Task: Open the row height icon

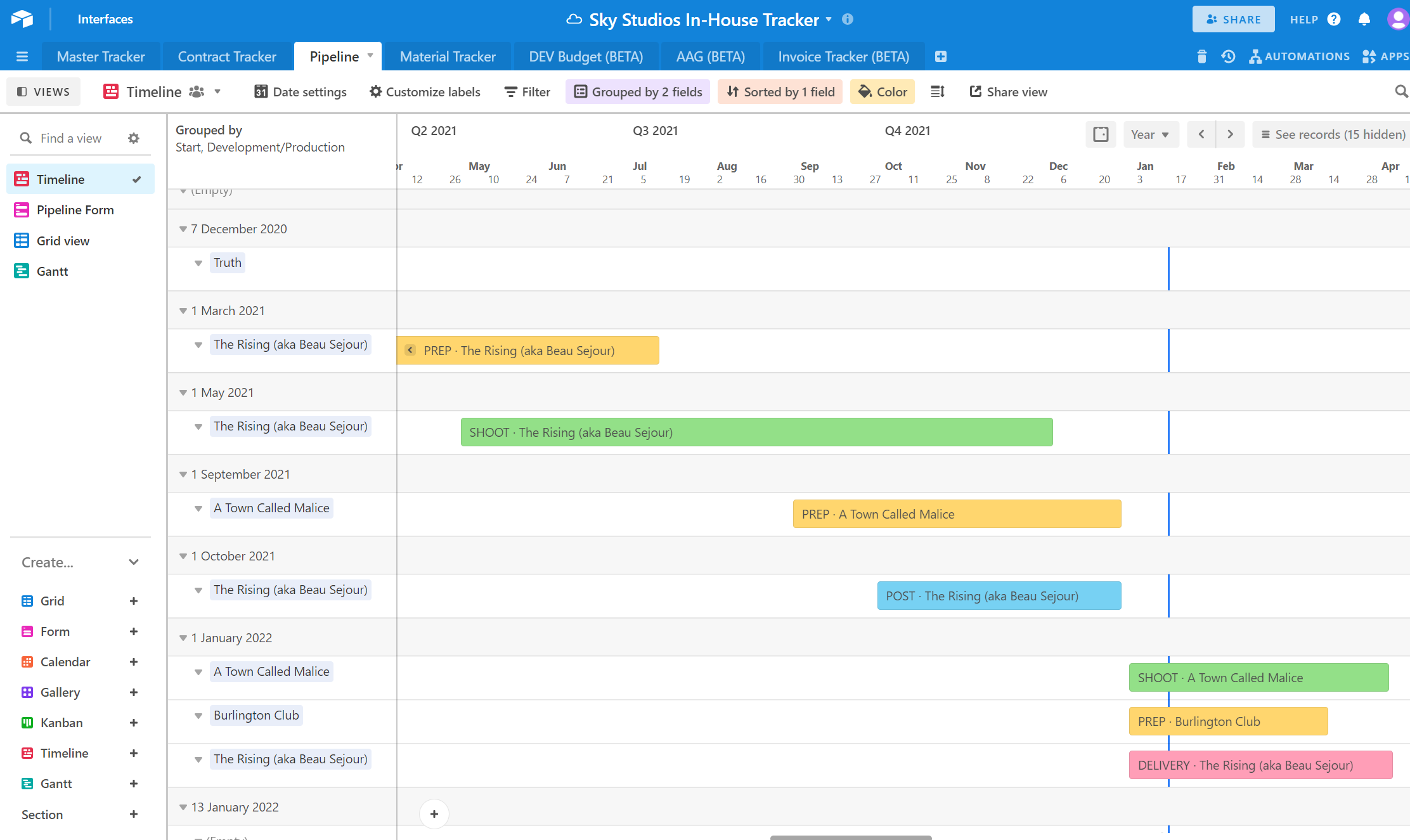Action: tap(938, 92)
